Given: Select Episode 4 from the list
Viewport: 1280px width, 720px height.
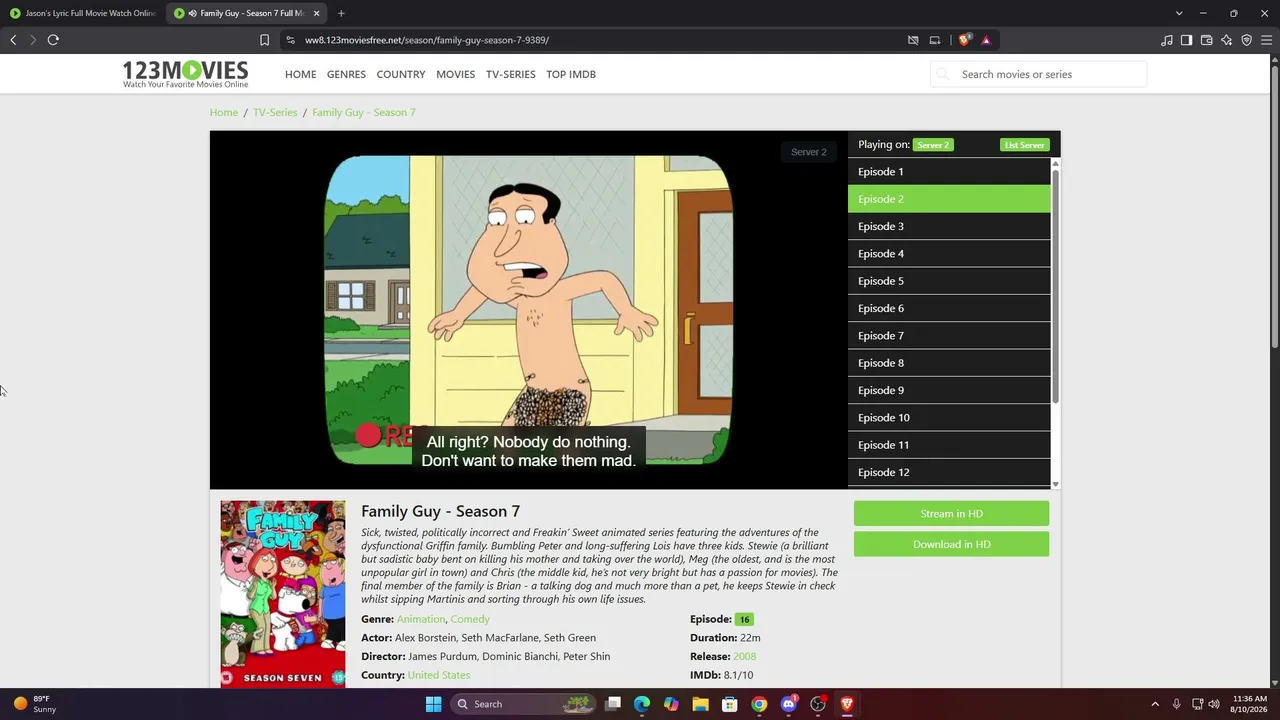Looking at the screenshot, I should [949, 254].
